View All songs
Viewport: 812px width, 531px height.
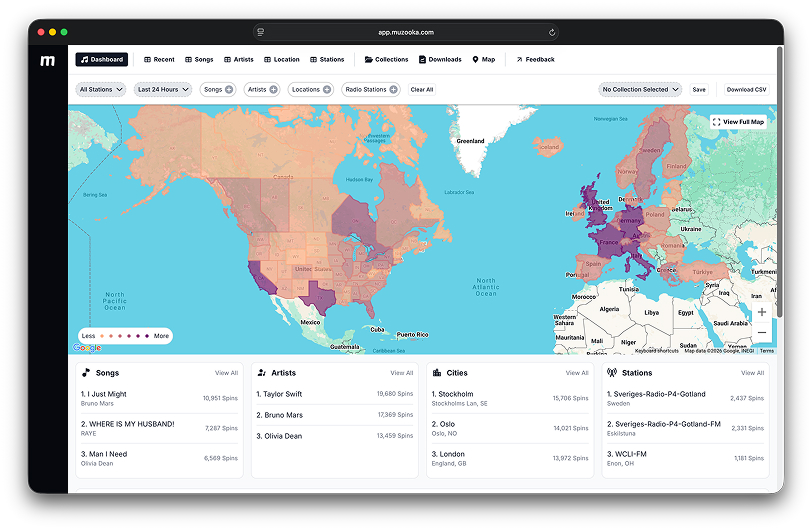pos(226,373)
